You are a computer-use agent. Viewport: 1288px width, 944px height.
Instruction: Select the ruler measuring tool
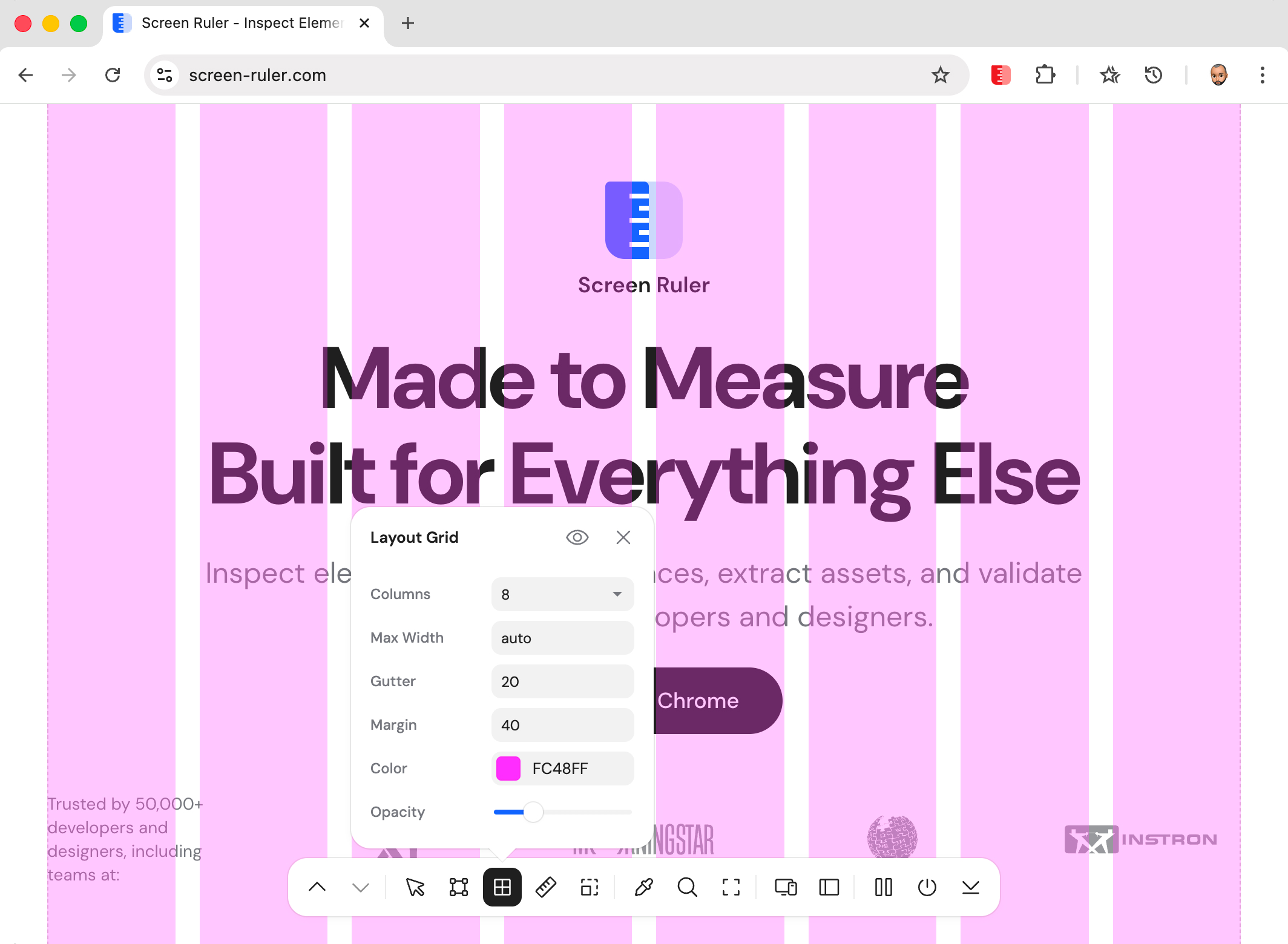coord(546,887)
